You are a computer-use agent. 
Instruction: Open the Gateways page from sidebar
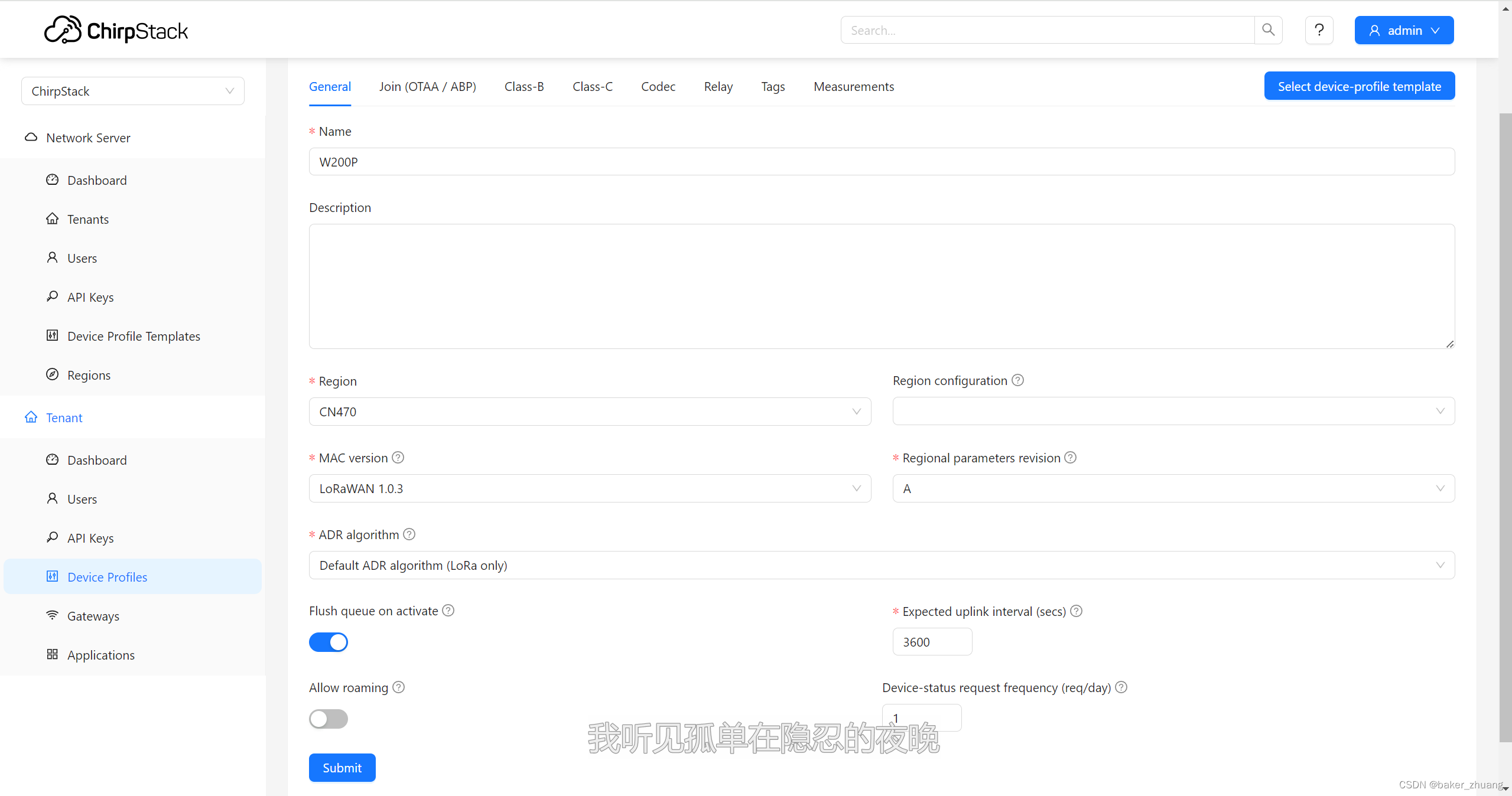click(x=93, y=615)
